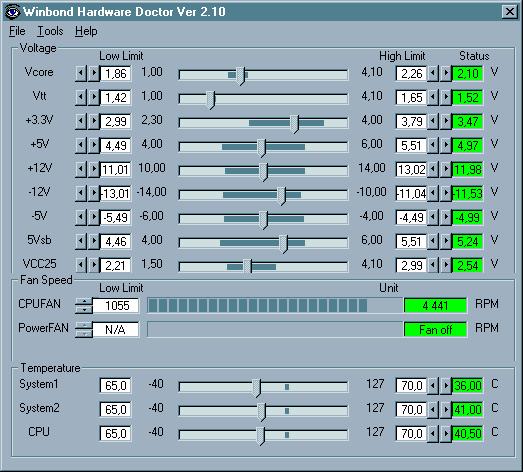Decrease CPU high temperature limit
The width and height of the screenshot is (523, 472).
(433, 434)
